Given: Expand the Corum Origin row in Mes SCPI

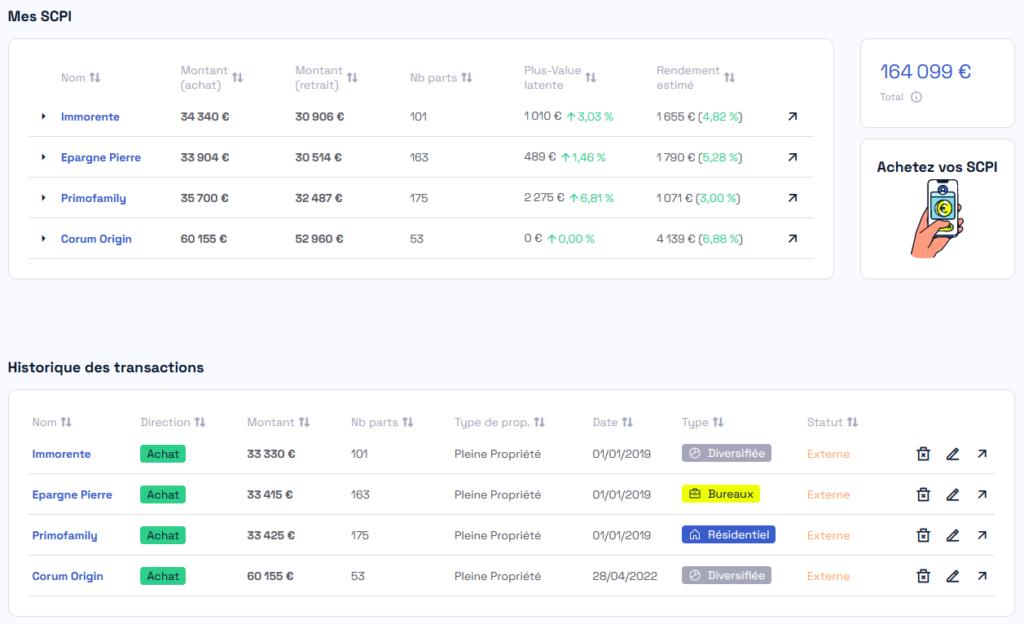Looking at the screenshot, I should coord(43,239).
